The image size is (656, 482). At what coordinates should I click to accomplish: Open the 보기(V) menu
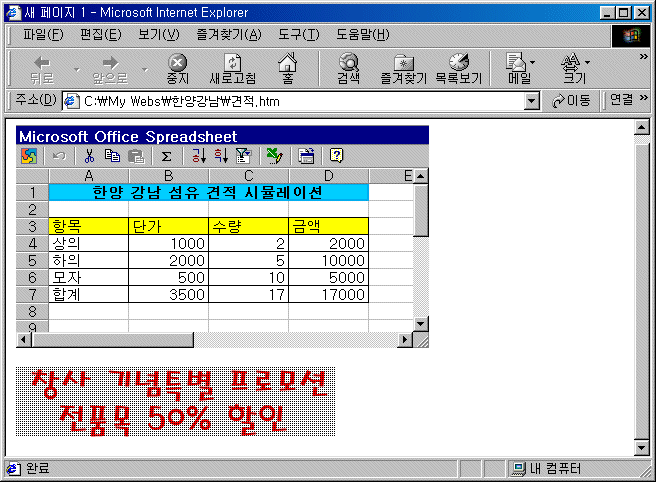pos(159,34)
